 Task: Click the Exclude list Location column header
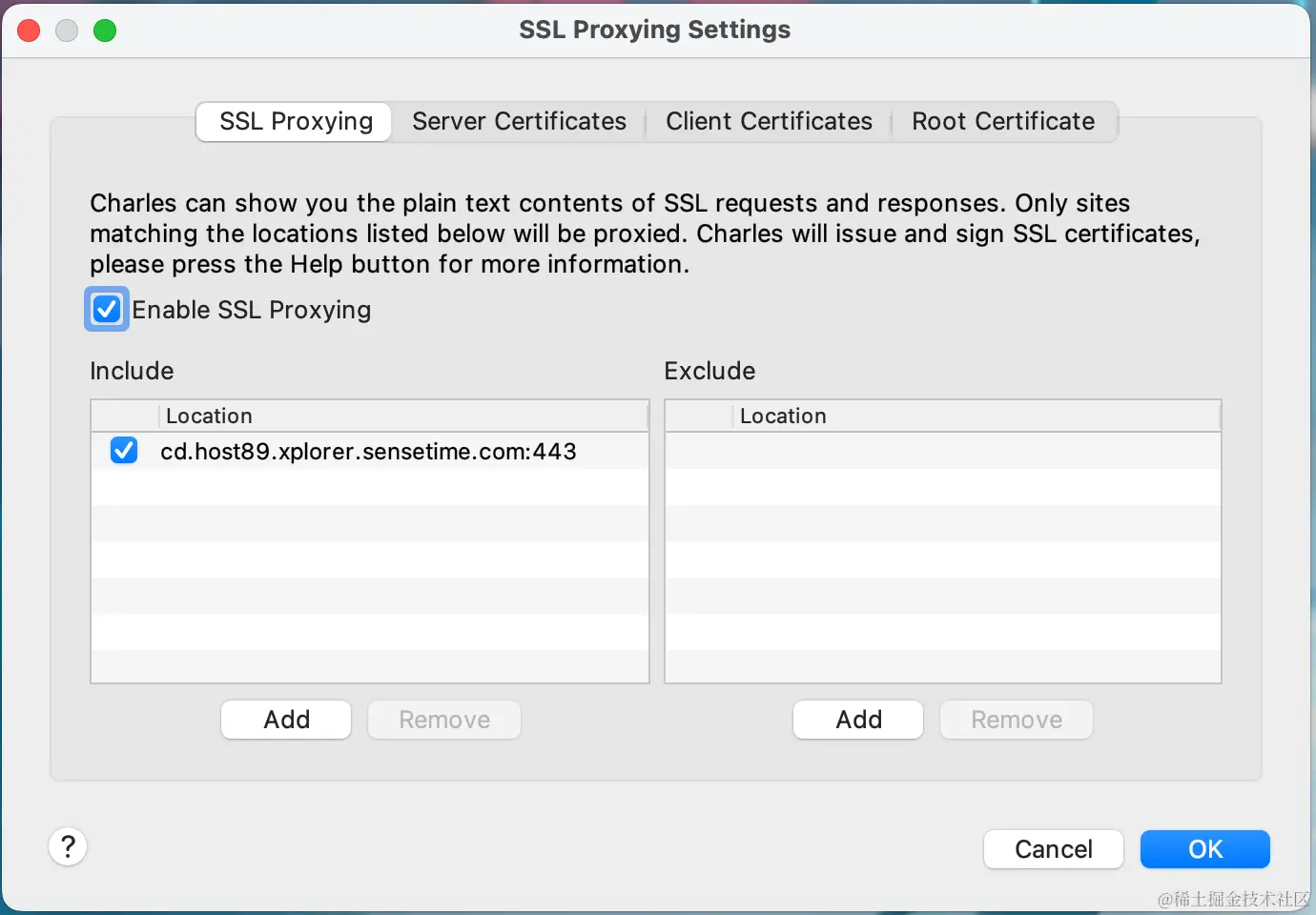tap(977, 416)
